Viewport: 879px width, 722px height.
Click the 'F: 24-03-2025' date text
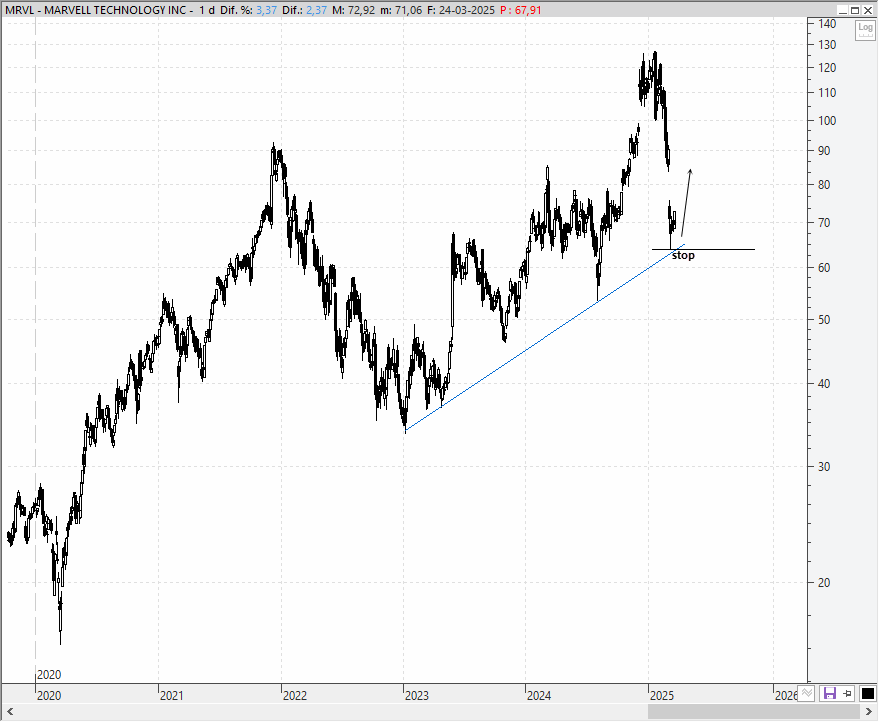(461, 10)
